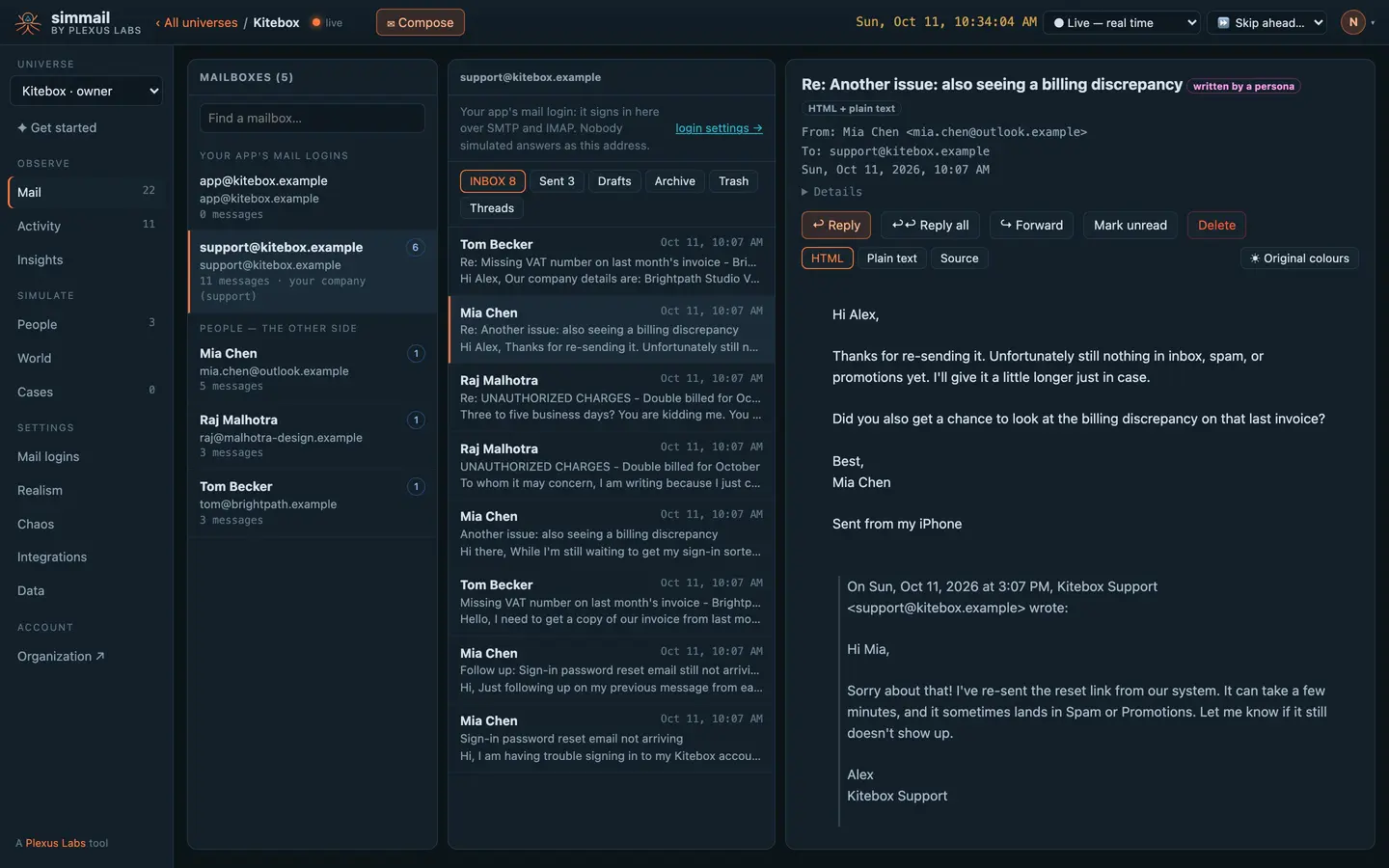This screenshot has height=868, width=1389.
Task: Open the N user avatar menu
Action: coord(1352,22)
